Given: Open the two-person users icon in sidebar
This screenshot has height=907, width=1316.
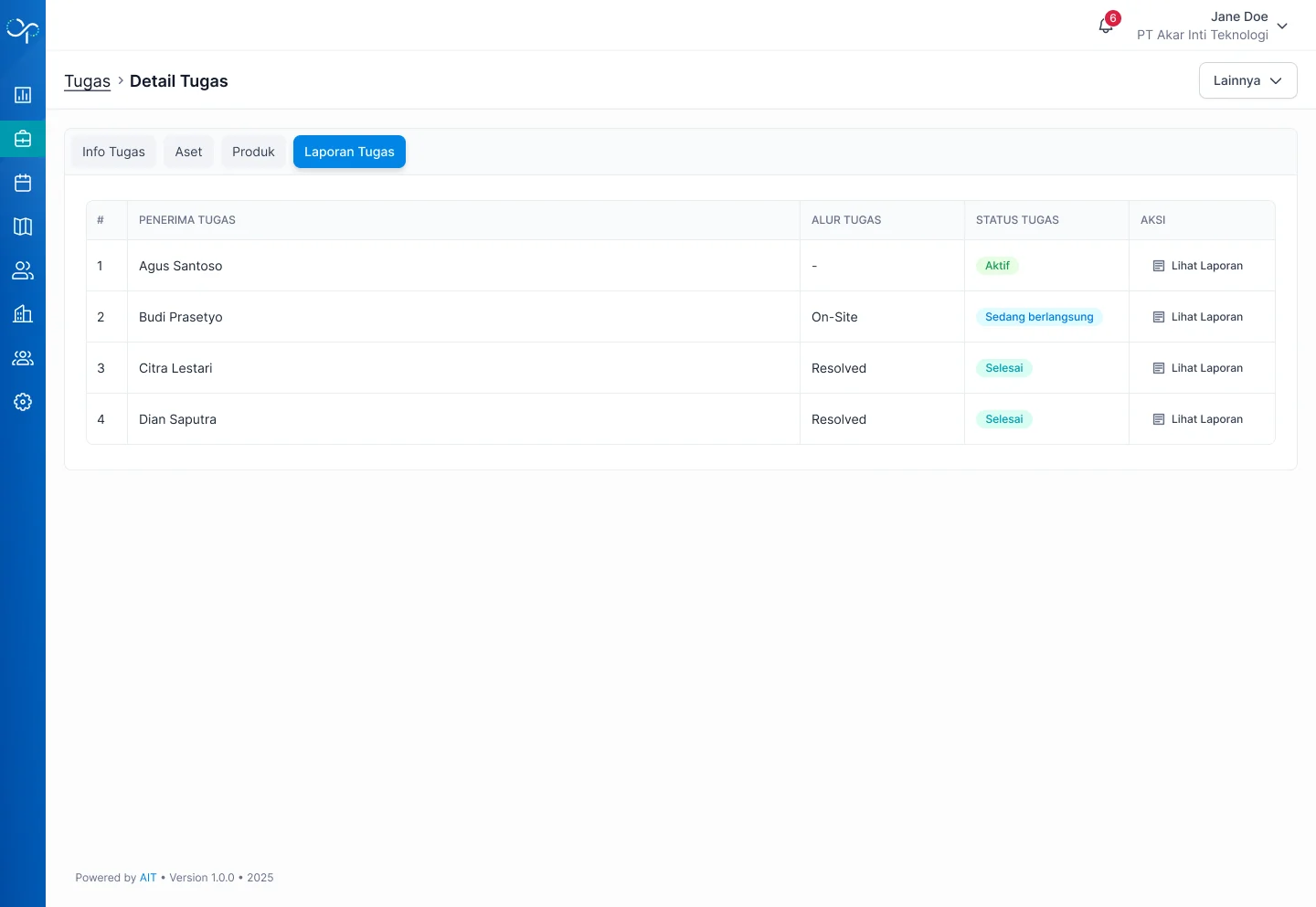Looking at the screenshot, I should [x=23, y=270].
